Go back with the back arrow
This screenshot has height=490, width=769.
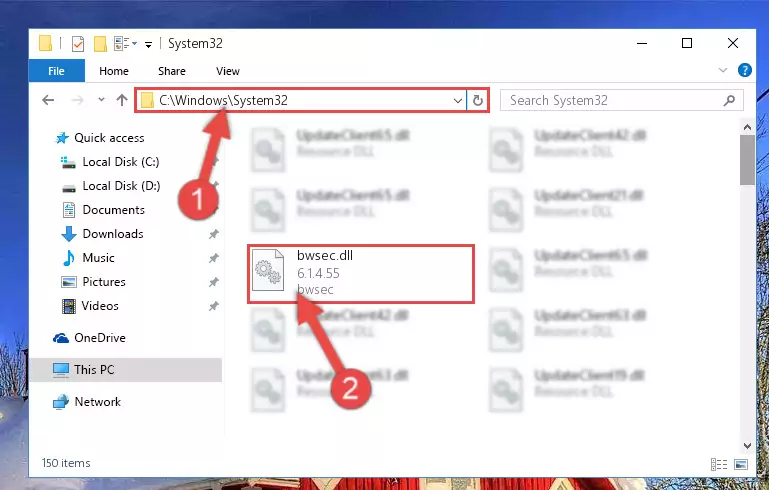(48, 101)
